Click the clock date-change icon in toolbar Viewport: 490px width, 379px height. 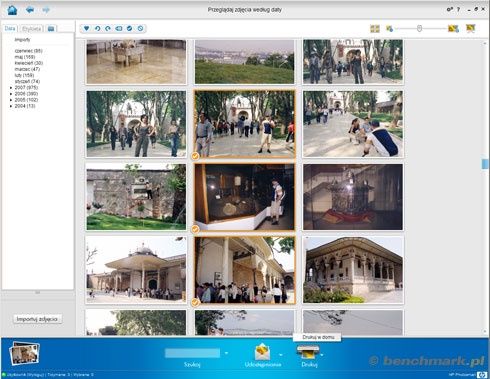point(140,28)
